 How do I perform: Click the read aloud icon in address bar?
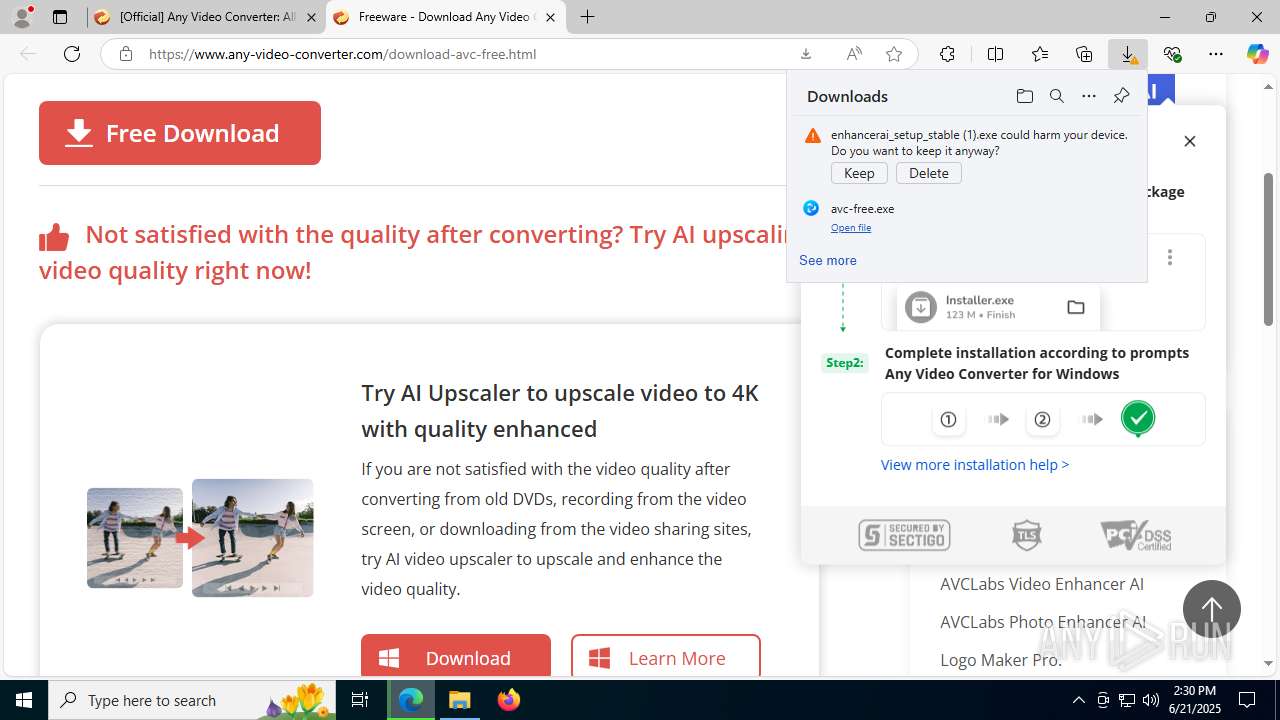pos(854,54)
